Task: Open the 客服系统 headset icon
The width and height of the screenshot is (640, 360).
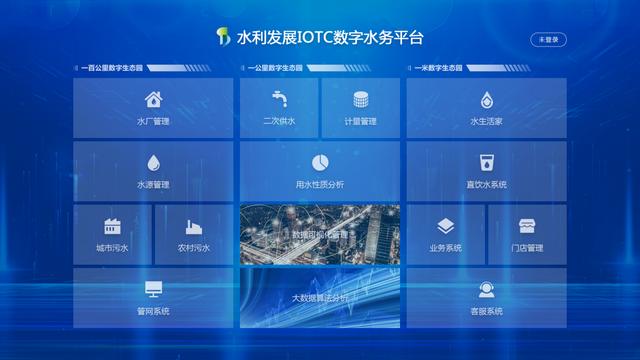Action: pyautogui.click(x=487, y=290)
